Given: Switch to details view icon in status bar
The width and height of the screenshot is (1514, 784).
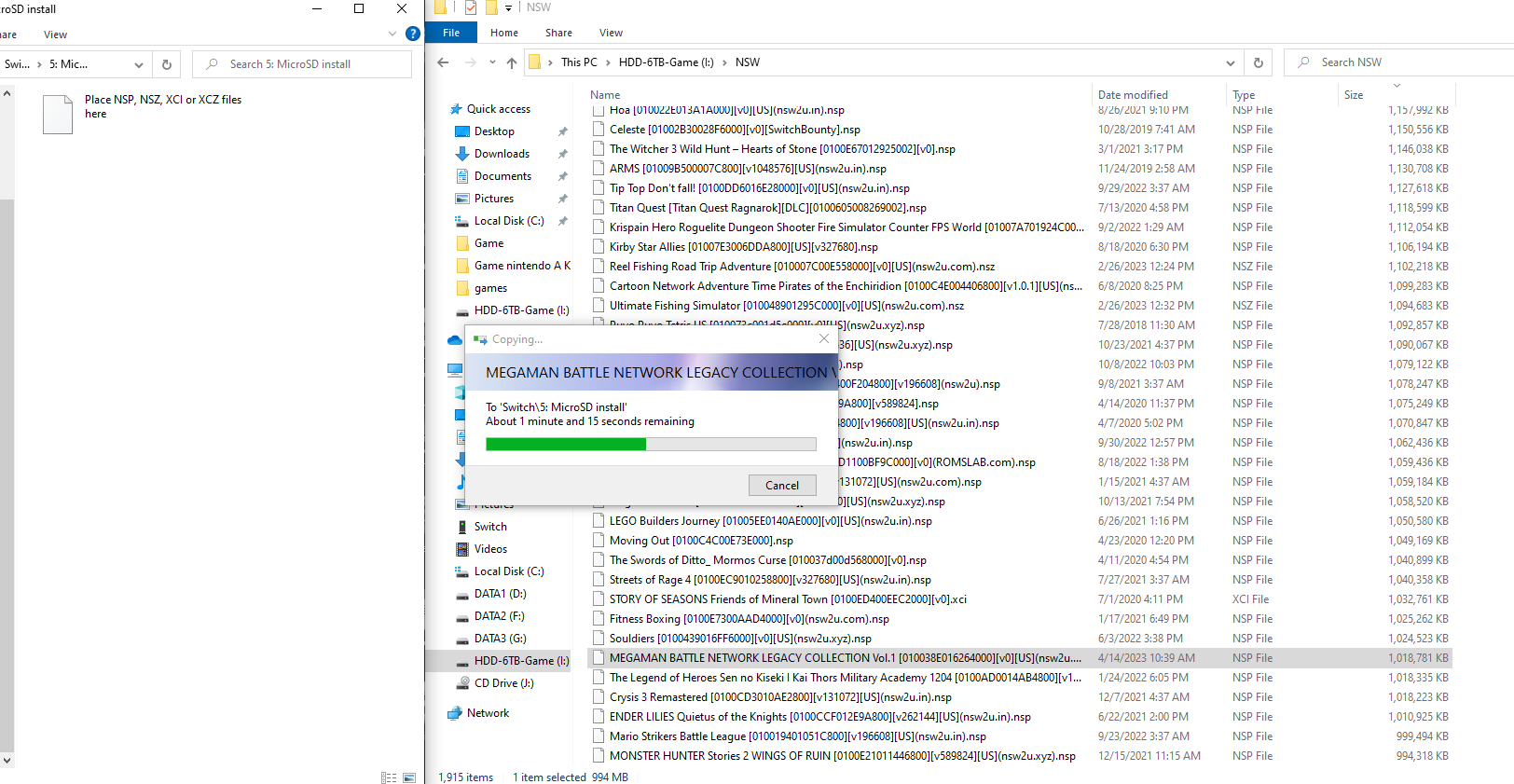Looking at the screenshot, I should pos(389,777).
